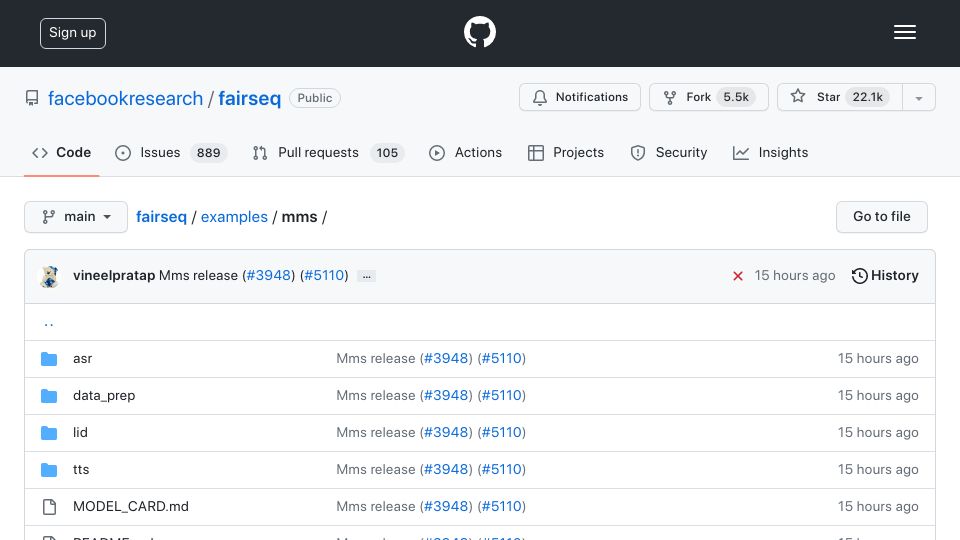960x540 pixels.
Task: Open the tts folder
Action: click(x=81, y=470)
